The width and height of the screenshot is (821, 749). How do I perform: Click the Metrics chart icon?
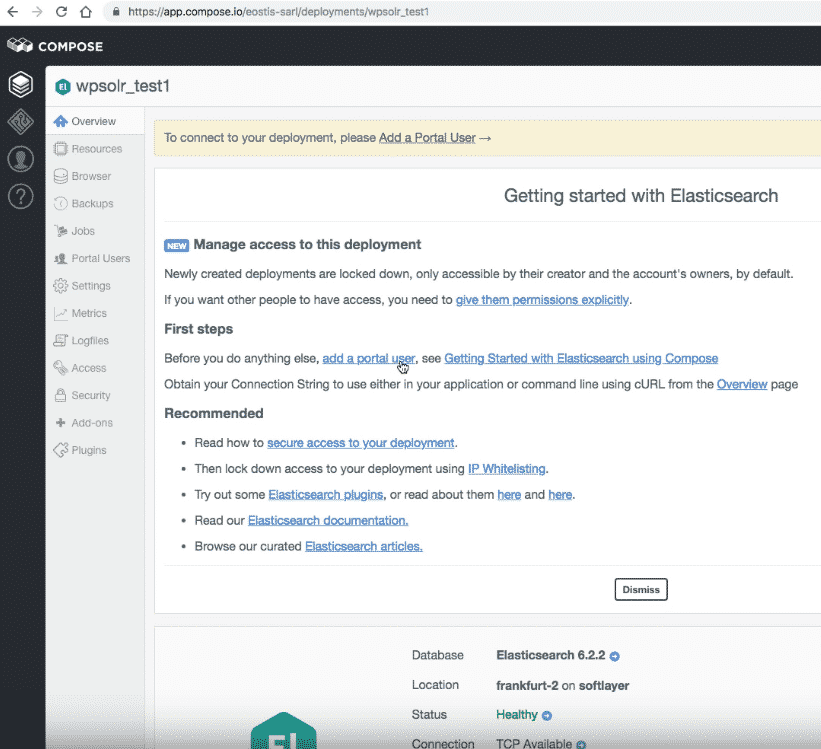click(x=61, y=313)
